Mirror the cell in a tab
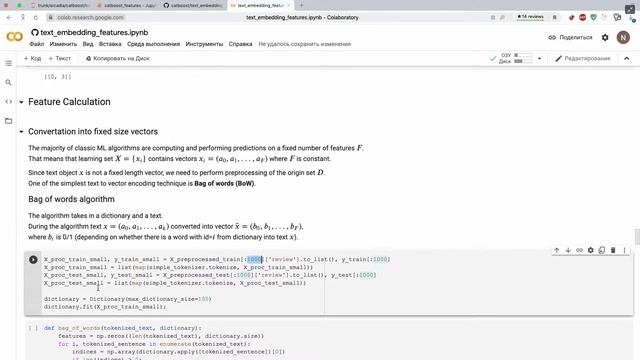This screenshot has width=640, height=360. coord(602,250)
